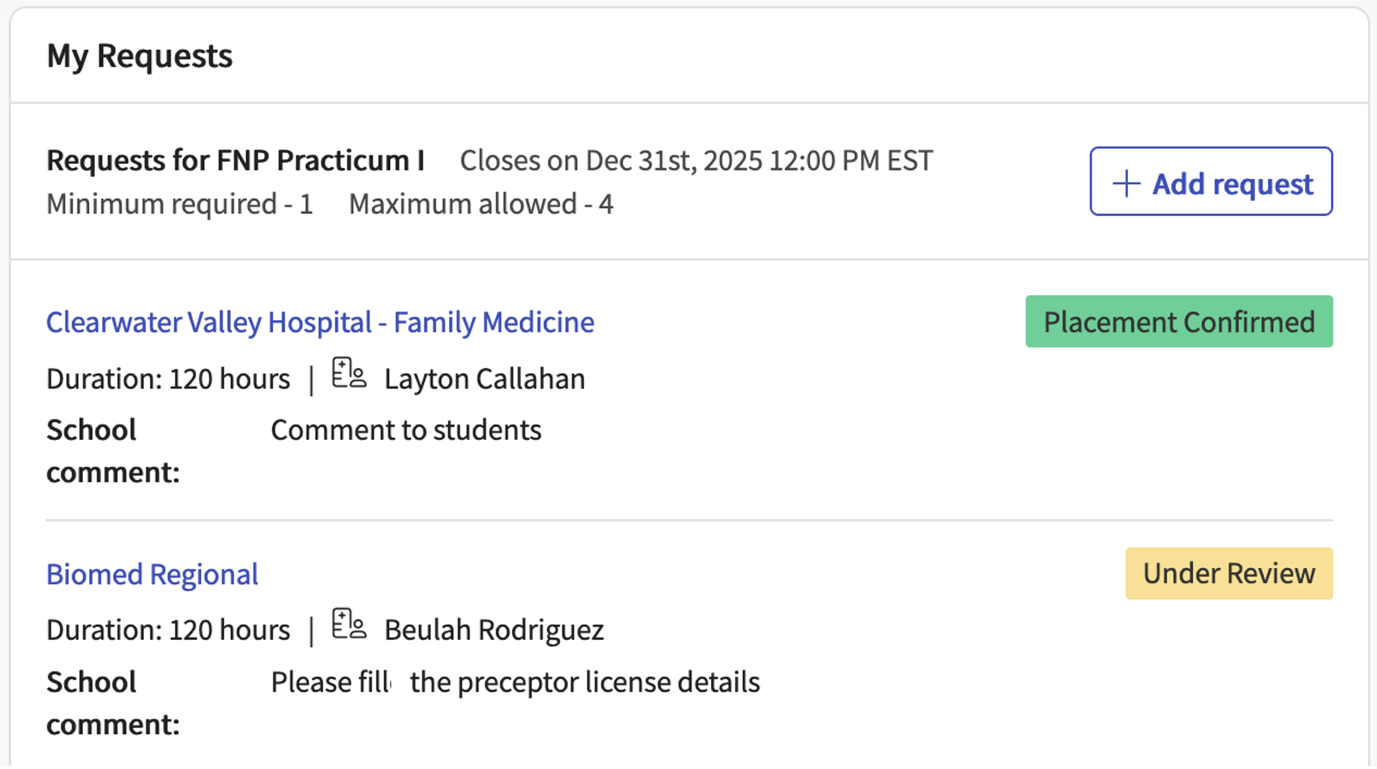The width and height of the screenshot is (1377, 769).
Task: Select the Beulah Rodriguez preceptor name
Action: (x=494, y=630)
